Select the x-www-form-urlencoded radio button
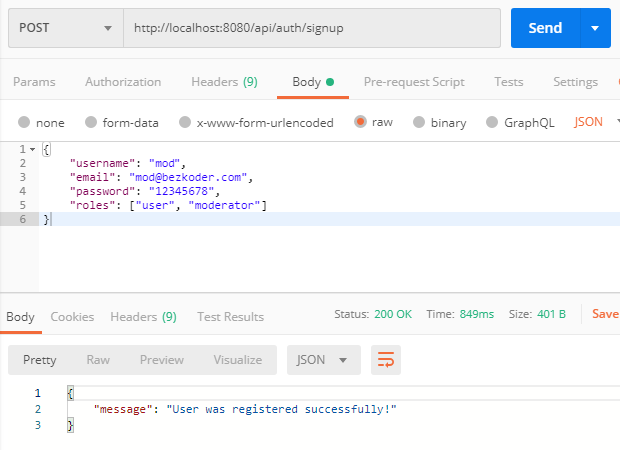Image resolution: width=620 pixels, height=450 pixels. click(185, 122)
